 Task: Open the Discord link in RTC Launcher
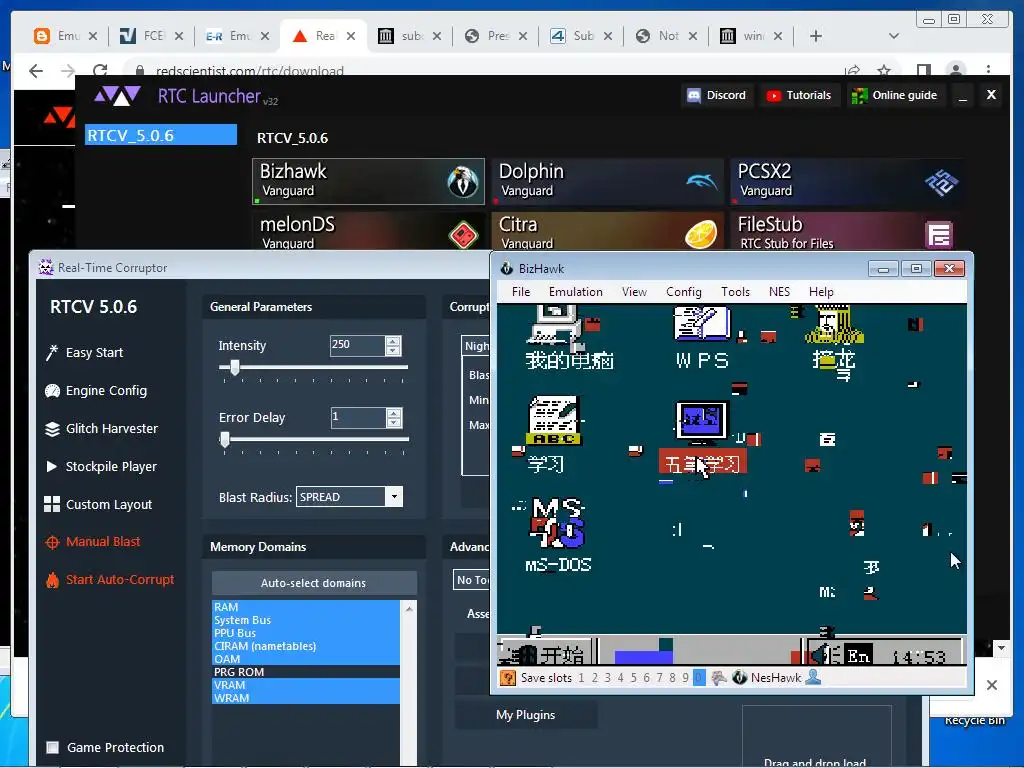tap(717, 95)
